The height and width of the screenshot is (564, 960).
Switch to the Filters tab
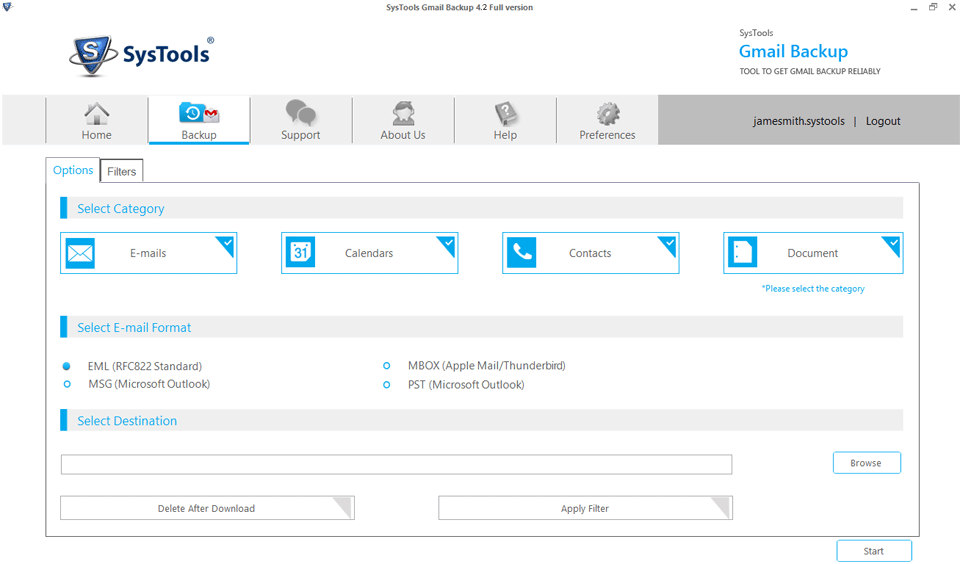tap(122, 171)
